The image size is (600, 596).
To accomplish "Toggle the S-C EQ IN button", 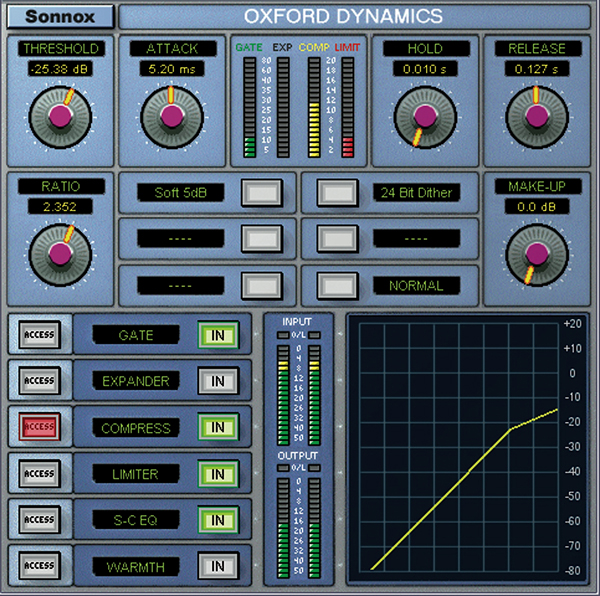I will pyautogui.click(x=216, y=520).
